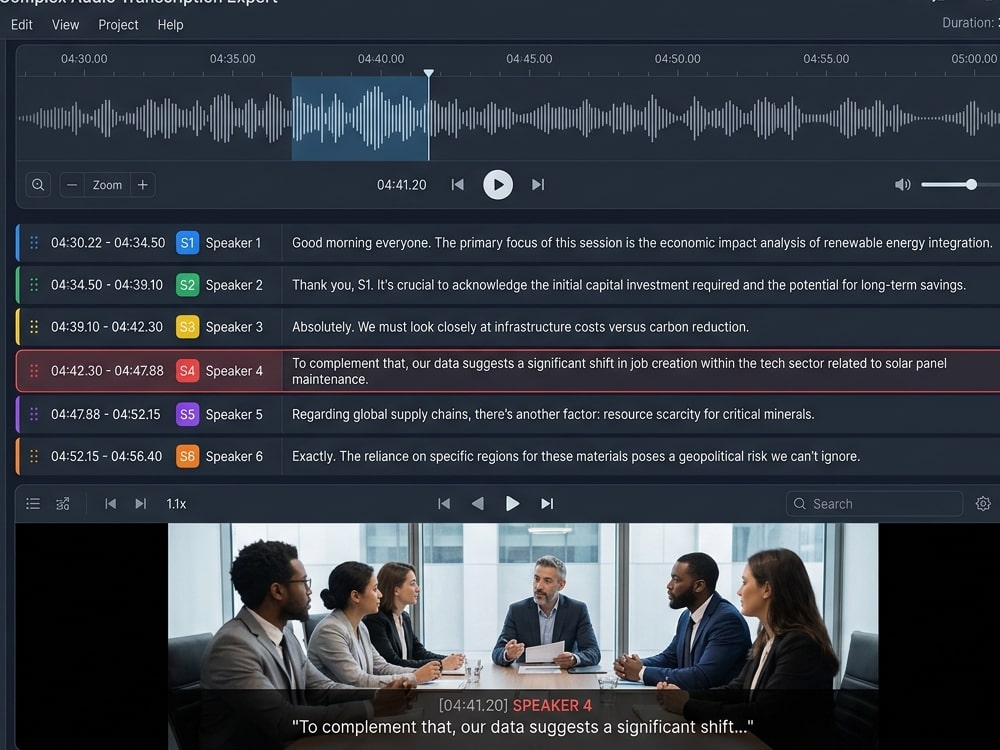Select the Speaker 6 name label

(234, 457)
